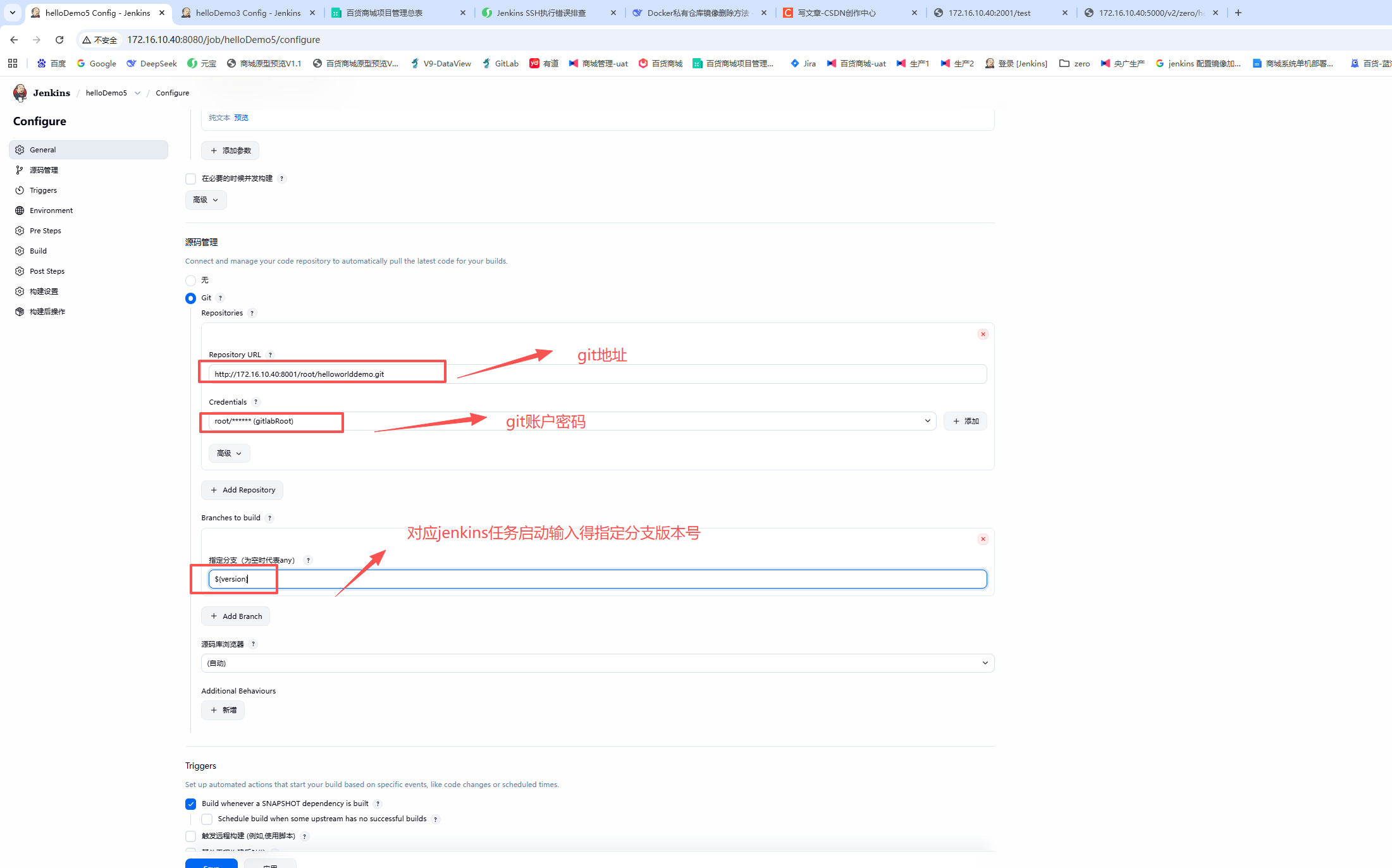Delete the repository with the red X
1392x868 pixels.
pyautogui.click(x=983, y=334)
